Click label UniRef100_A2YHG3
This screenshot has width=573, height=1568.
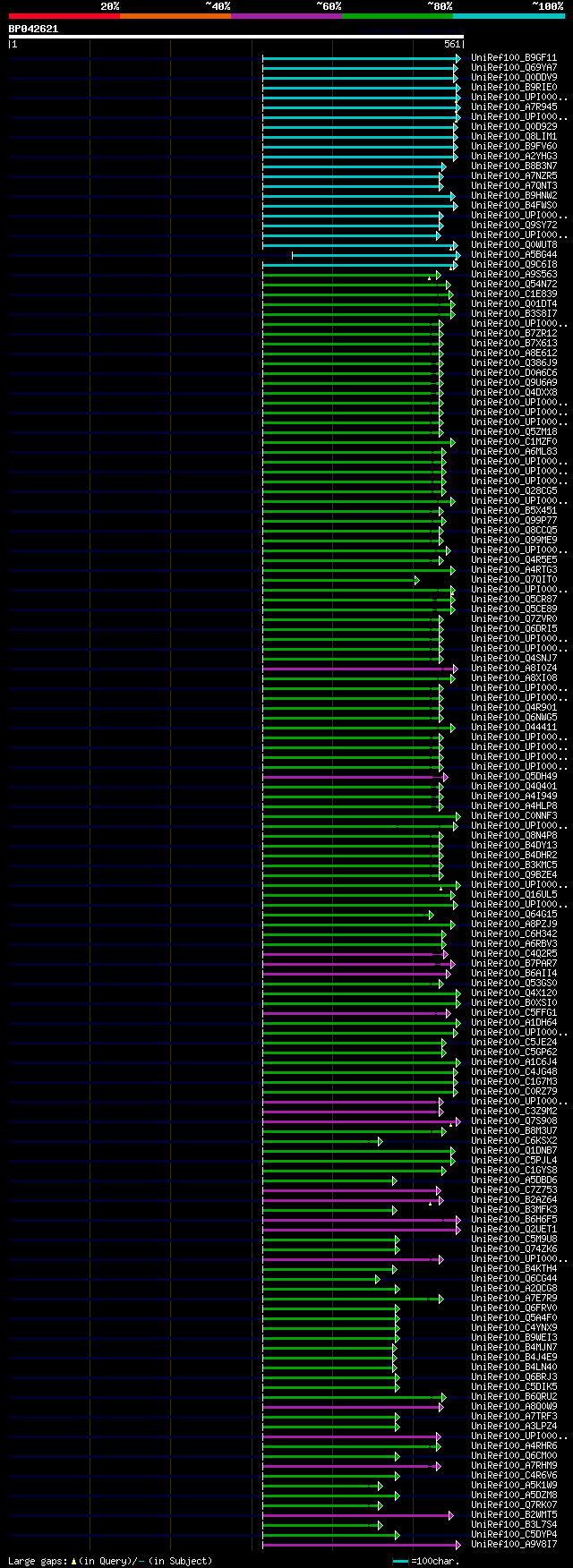coord(514,156)
